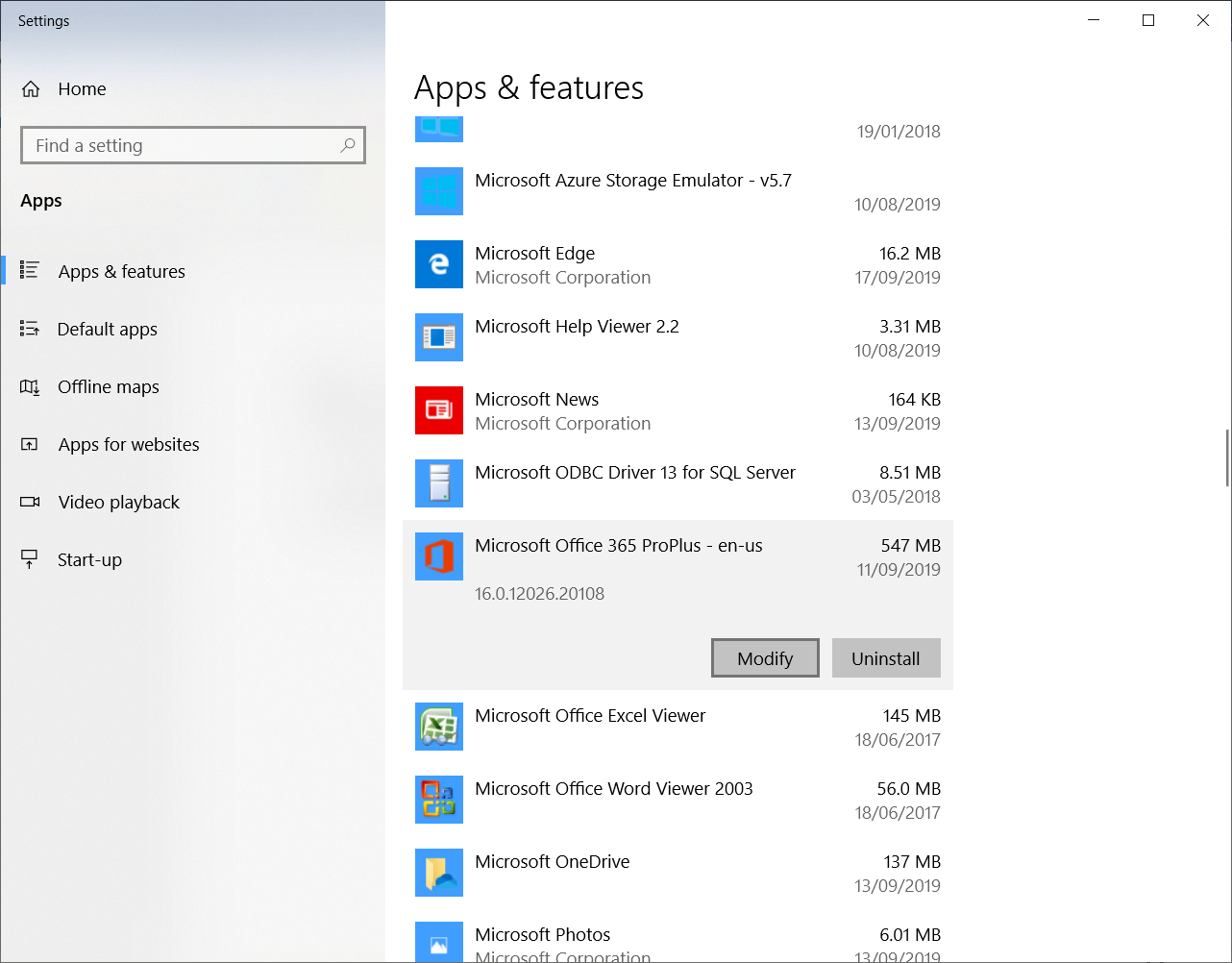This screenshot has height=963, width=1232.
Task: Select the Microsoft OneDrive entry name
Action: point(553,861)
